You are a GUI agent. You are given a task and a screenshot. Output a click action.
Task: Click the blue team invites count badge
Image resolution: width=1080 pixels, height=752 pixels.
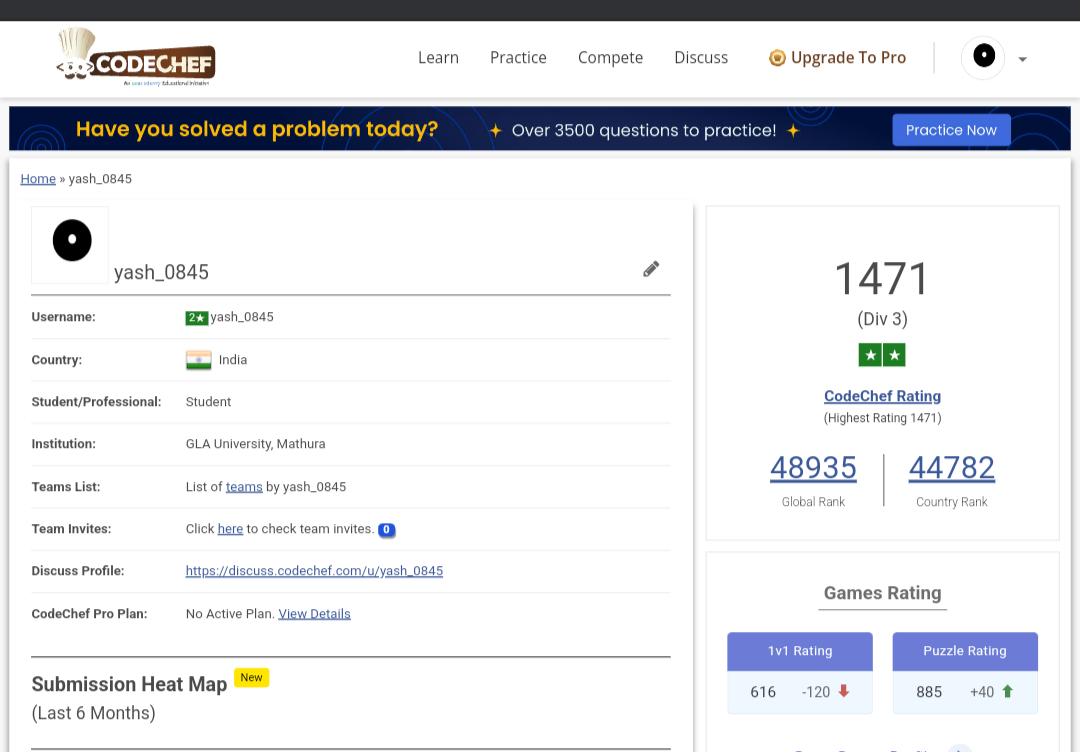coord(387,530)
